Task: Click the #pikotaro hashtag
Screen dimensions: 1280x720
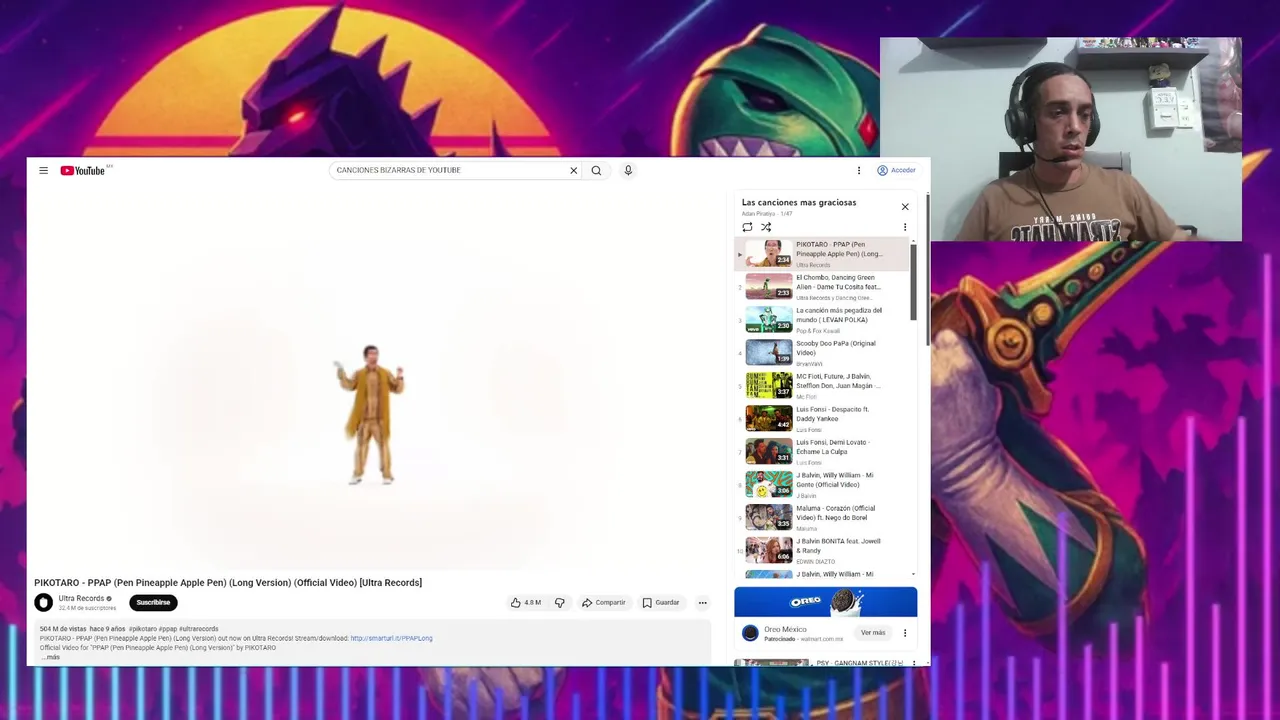Action: point(142,629)
